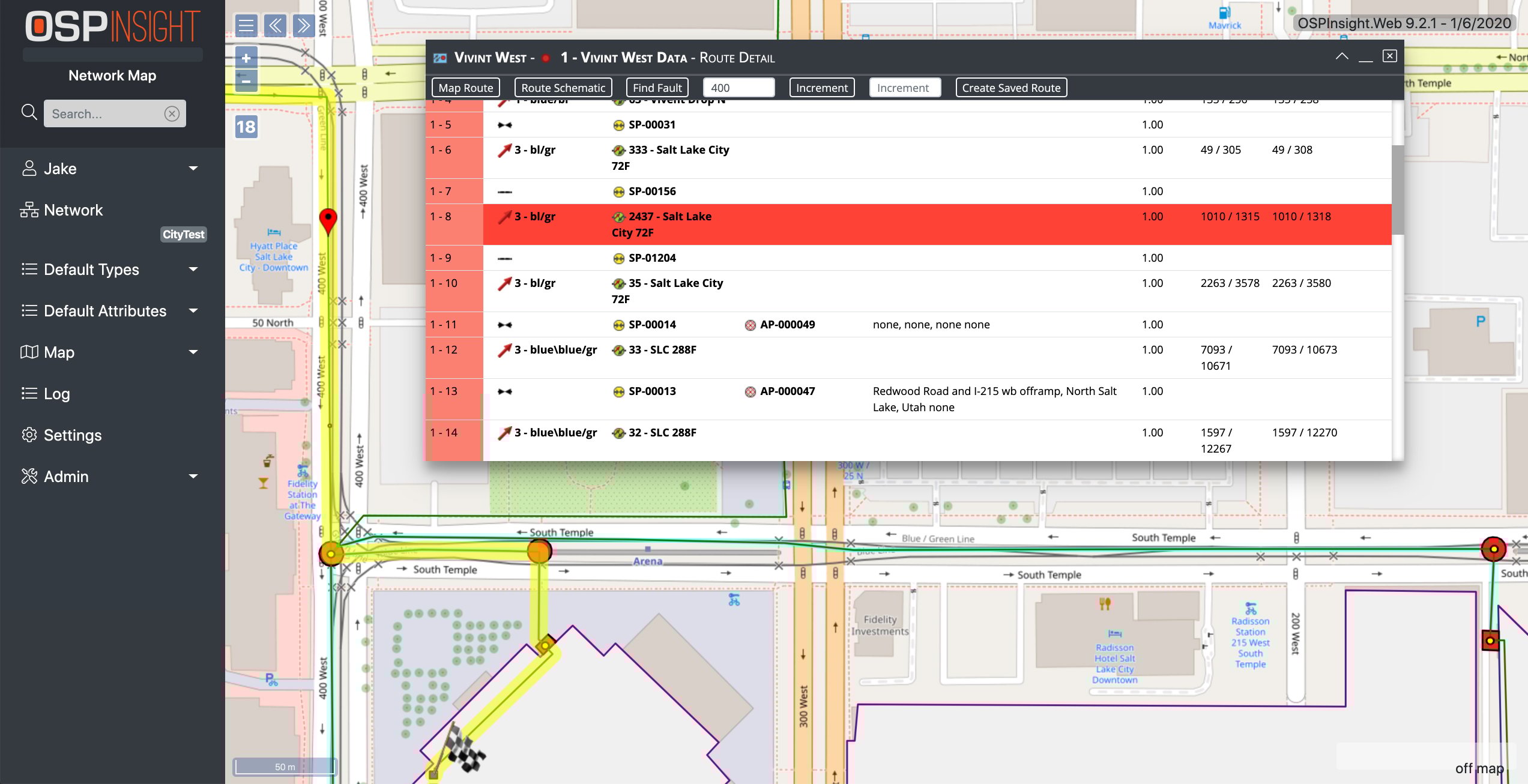
Task: Click the fault distance field containing 400
Action: [x=738, y=88]
